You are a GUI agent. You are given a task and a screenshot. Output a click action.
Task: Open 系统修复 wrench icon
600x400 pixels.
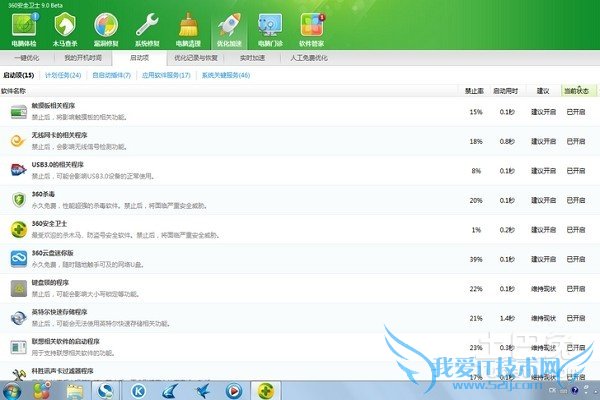tap(147, 30)
